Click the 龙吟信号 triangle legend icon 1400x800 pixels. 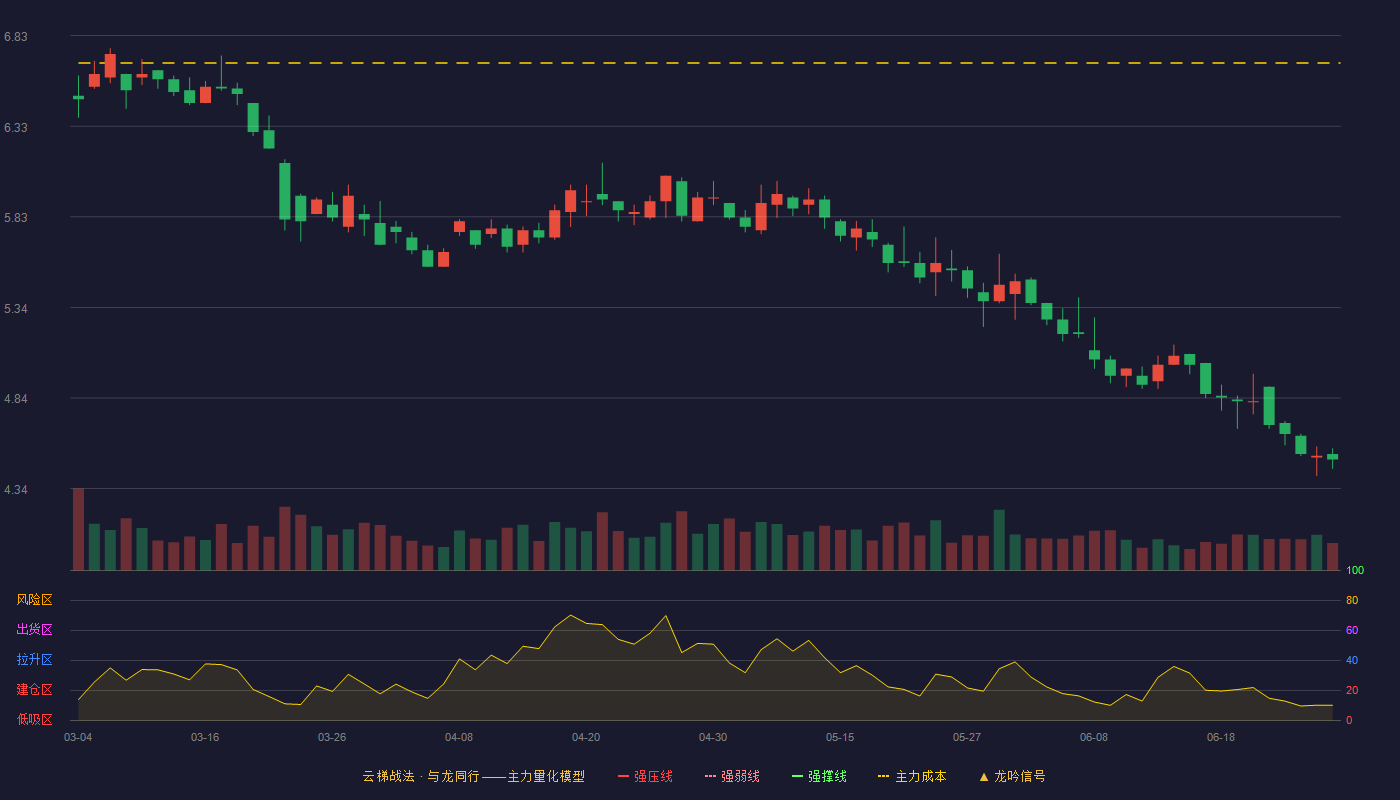tap(984, 776)
